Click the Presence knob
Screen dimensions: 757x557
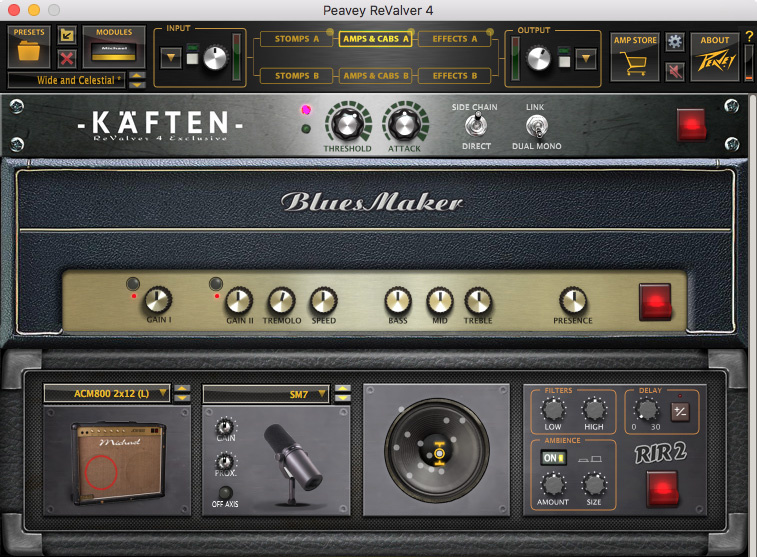click(x=573, y=301)
